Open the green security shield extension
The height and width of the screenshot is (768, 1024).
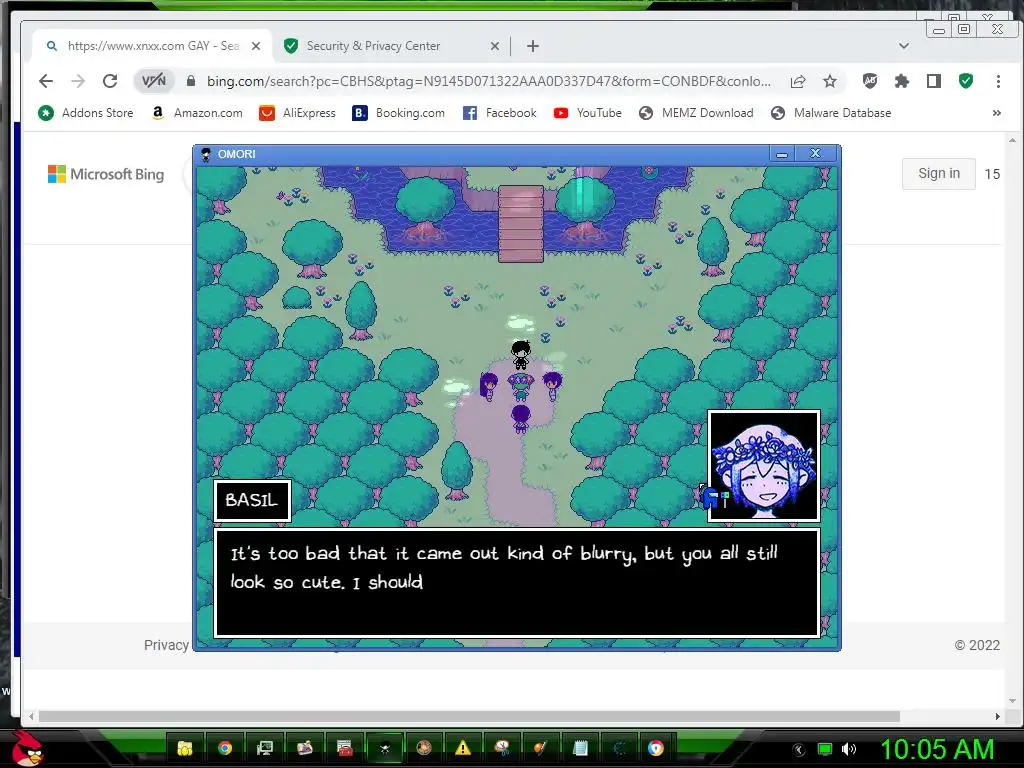tap(966, 81)
